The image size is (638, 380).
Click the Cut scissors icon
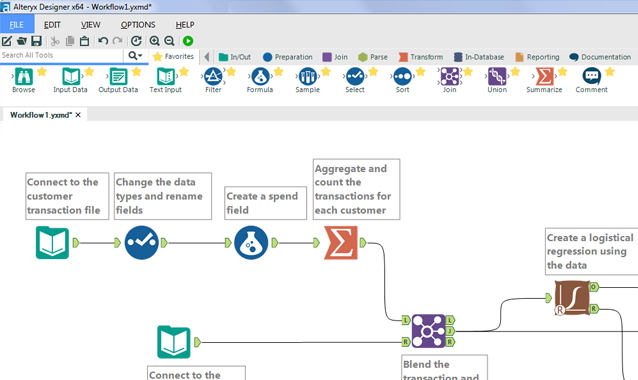55,41
